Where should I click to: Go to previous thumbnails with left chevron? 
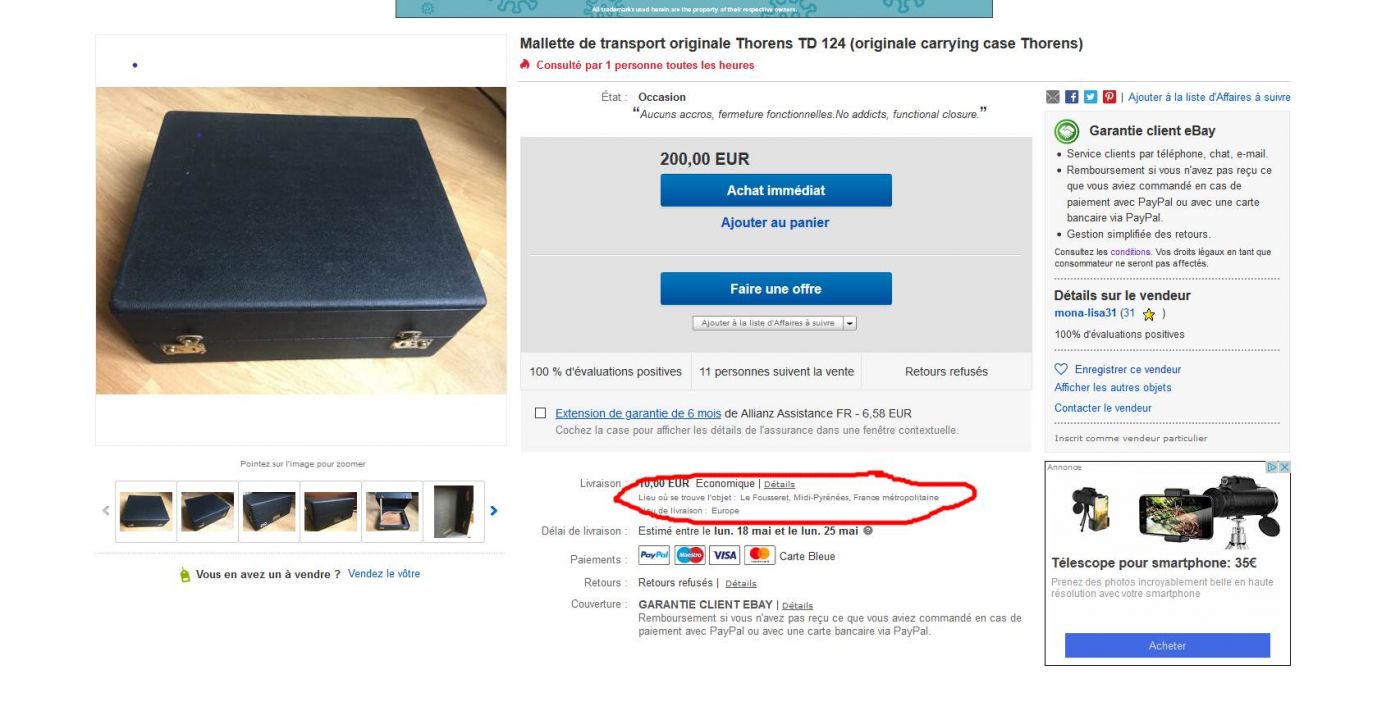[107, 511]
